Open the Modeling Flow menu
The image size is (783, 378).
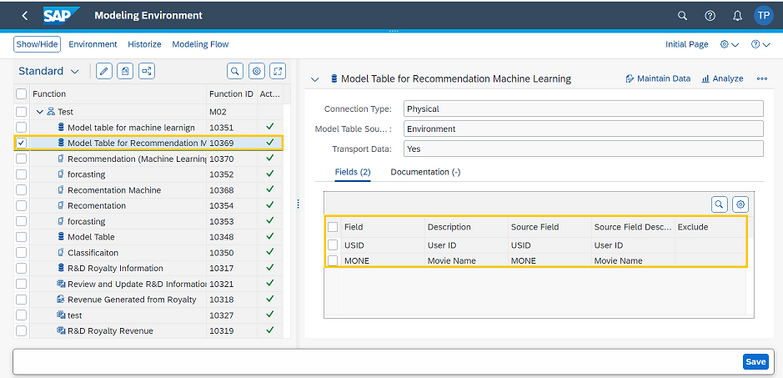200,44
